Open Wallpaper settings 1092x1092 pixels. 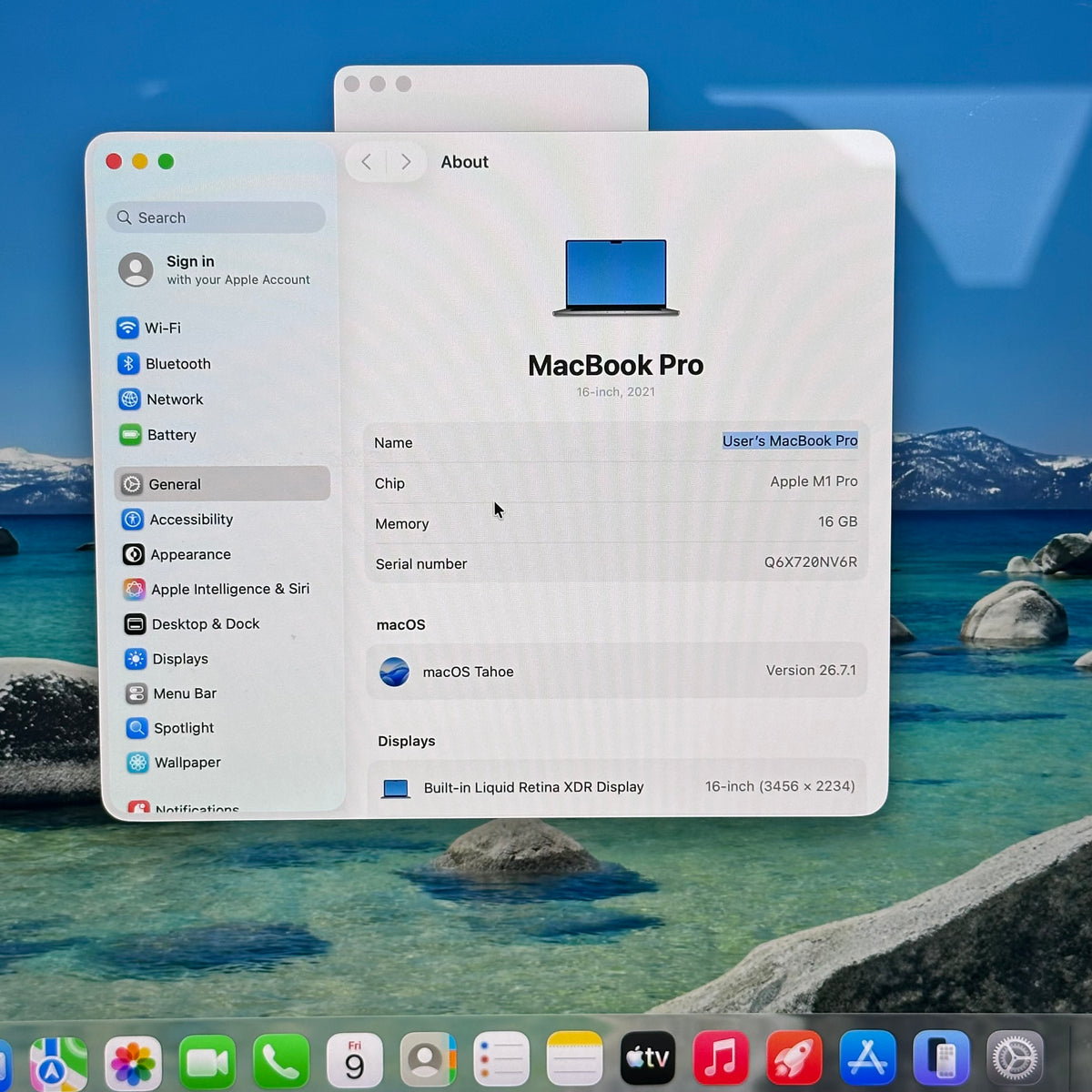pos(175,763)
